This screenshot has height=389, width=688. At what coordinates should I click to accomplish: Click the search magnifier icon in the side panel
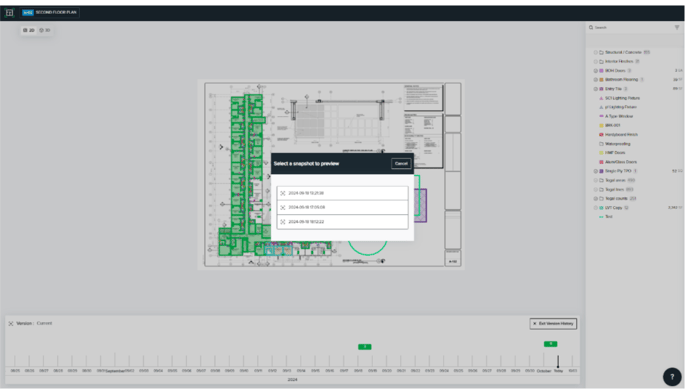[591, 27]
